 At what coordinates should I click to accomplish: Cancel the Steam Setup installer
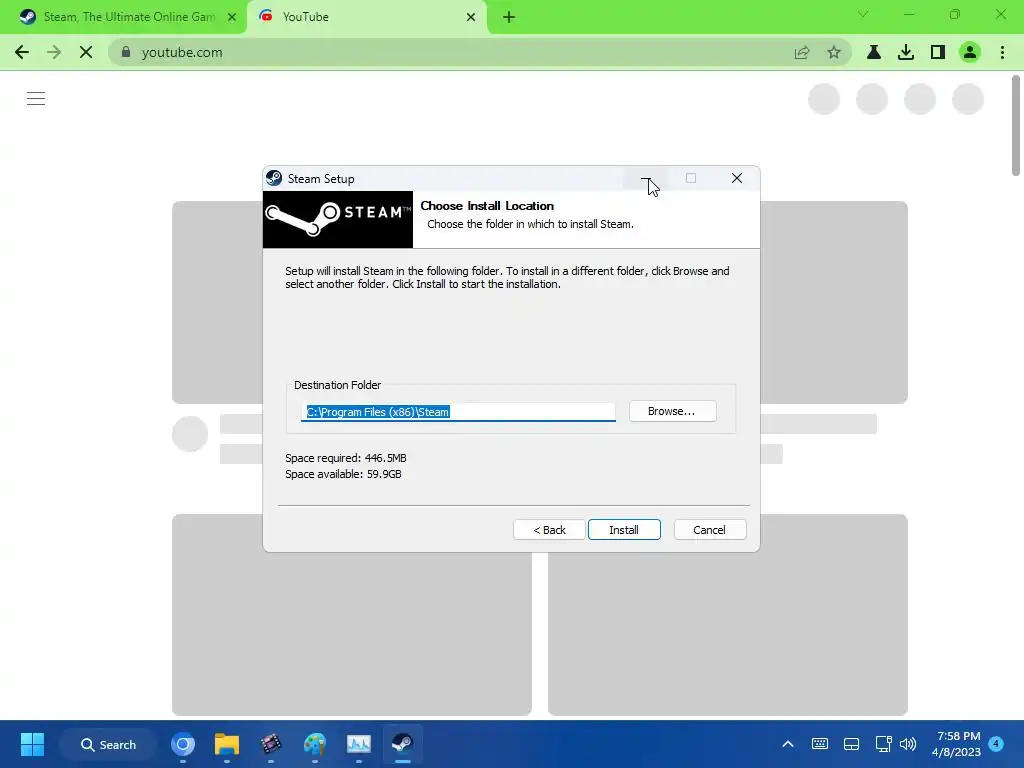(709, 530)
